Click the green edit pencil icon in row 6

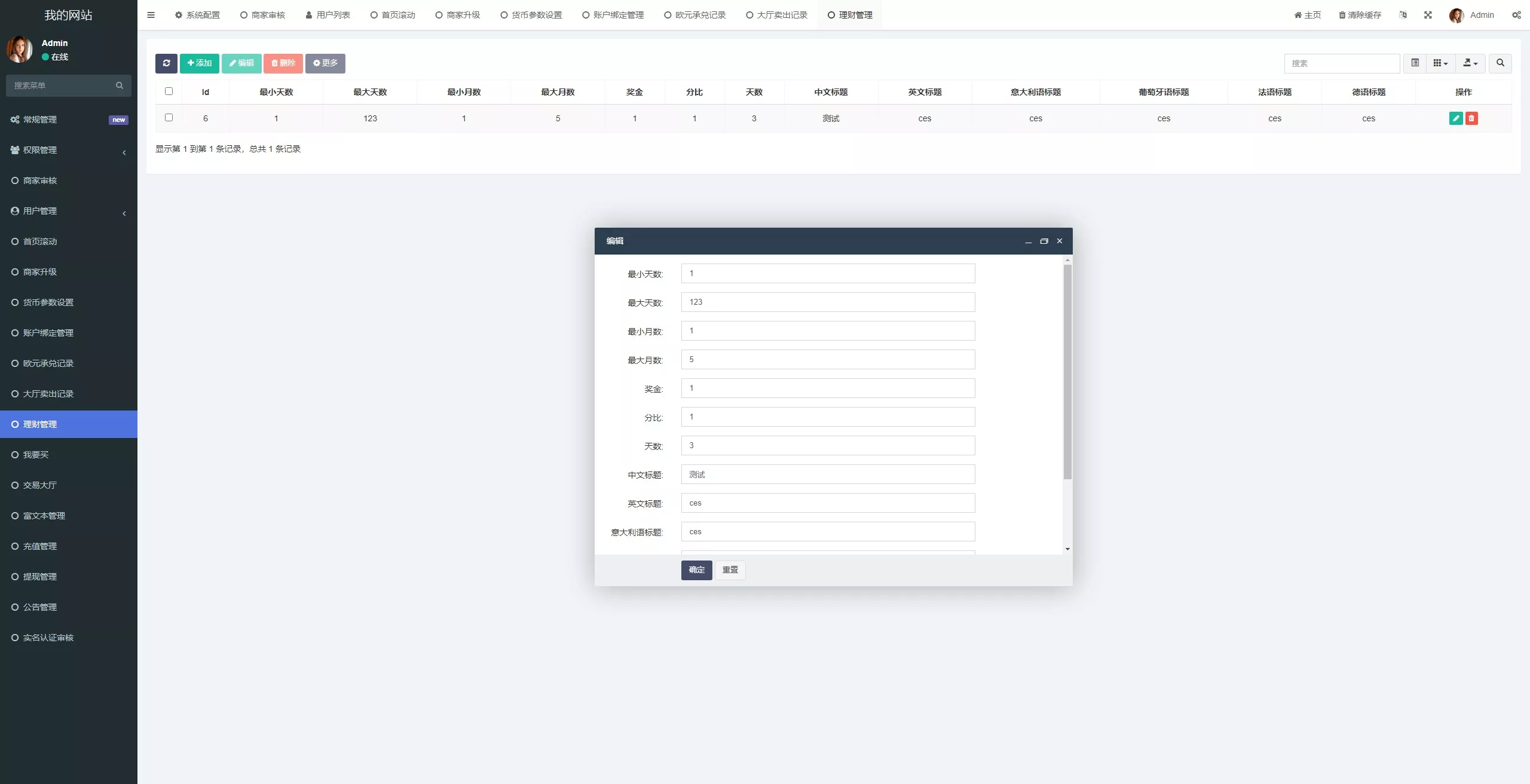click(x=1456, y=118)
